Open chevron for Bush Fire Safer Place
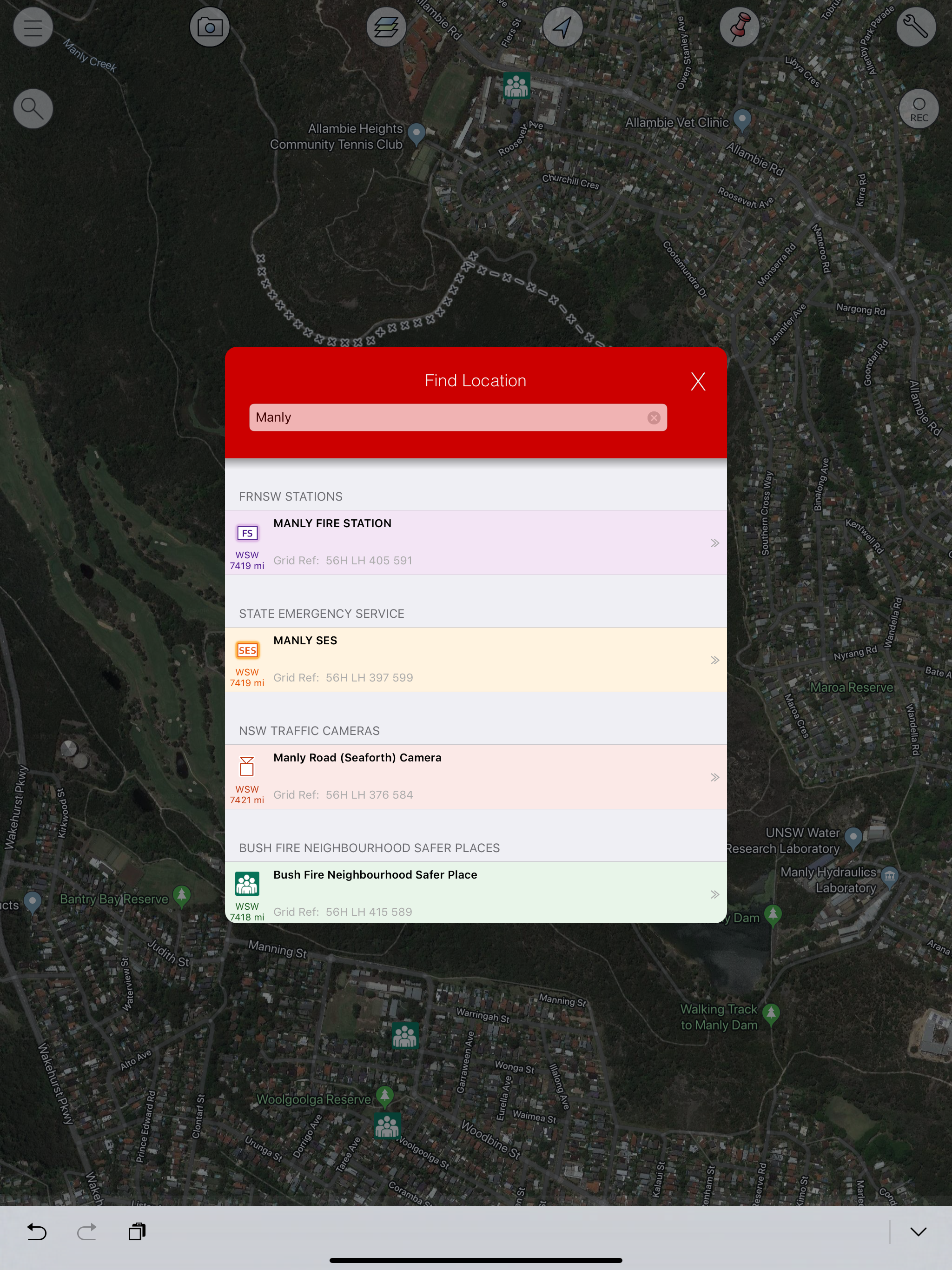This screenshot has width=952, height=1270. (714, 894)
